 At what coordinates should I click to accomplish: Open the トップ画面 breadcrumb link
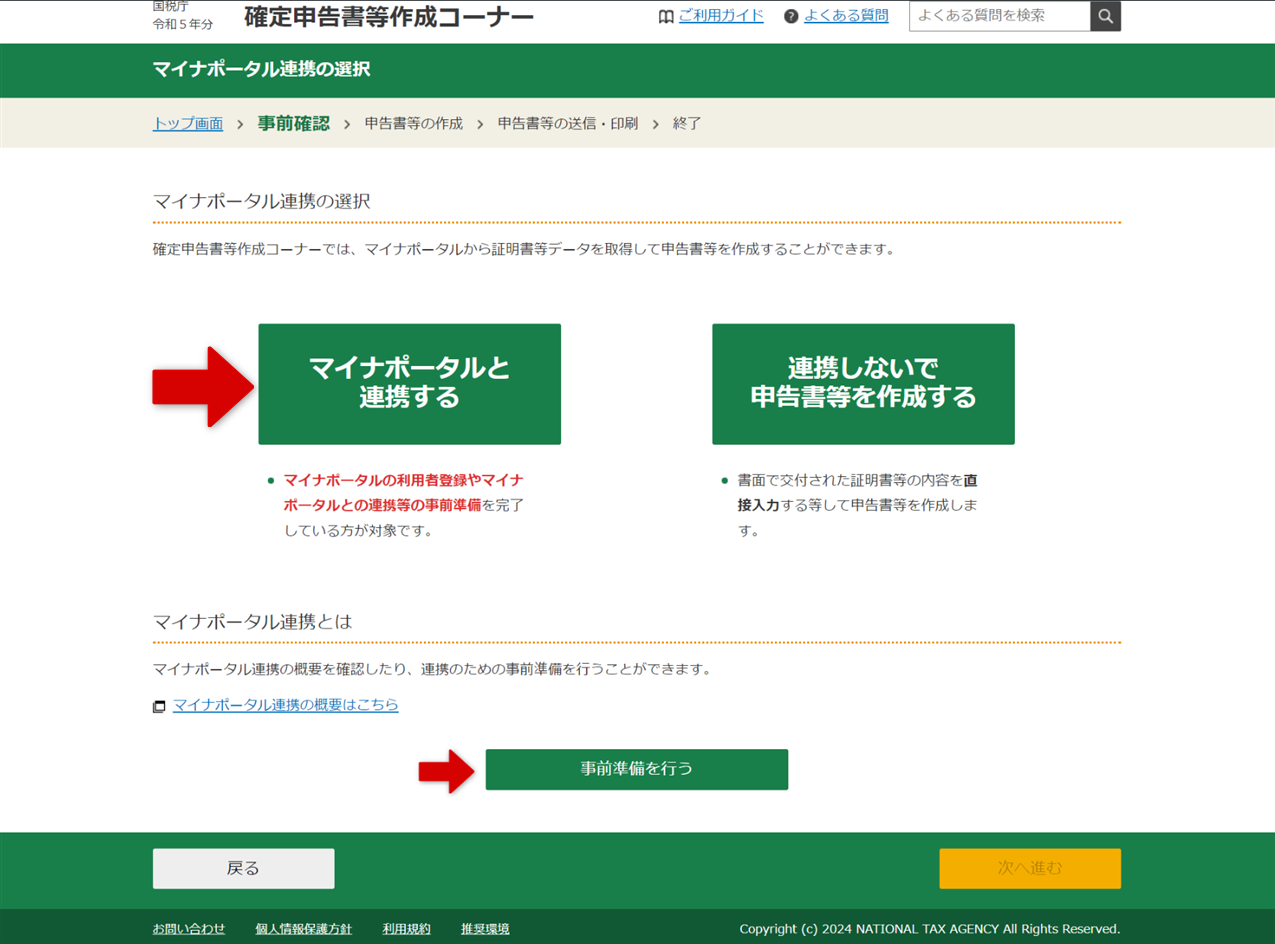pyautogui.click(x=187, y=123)
